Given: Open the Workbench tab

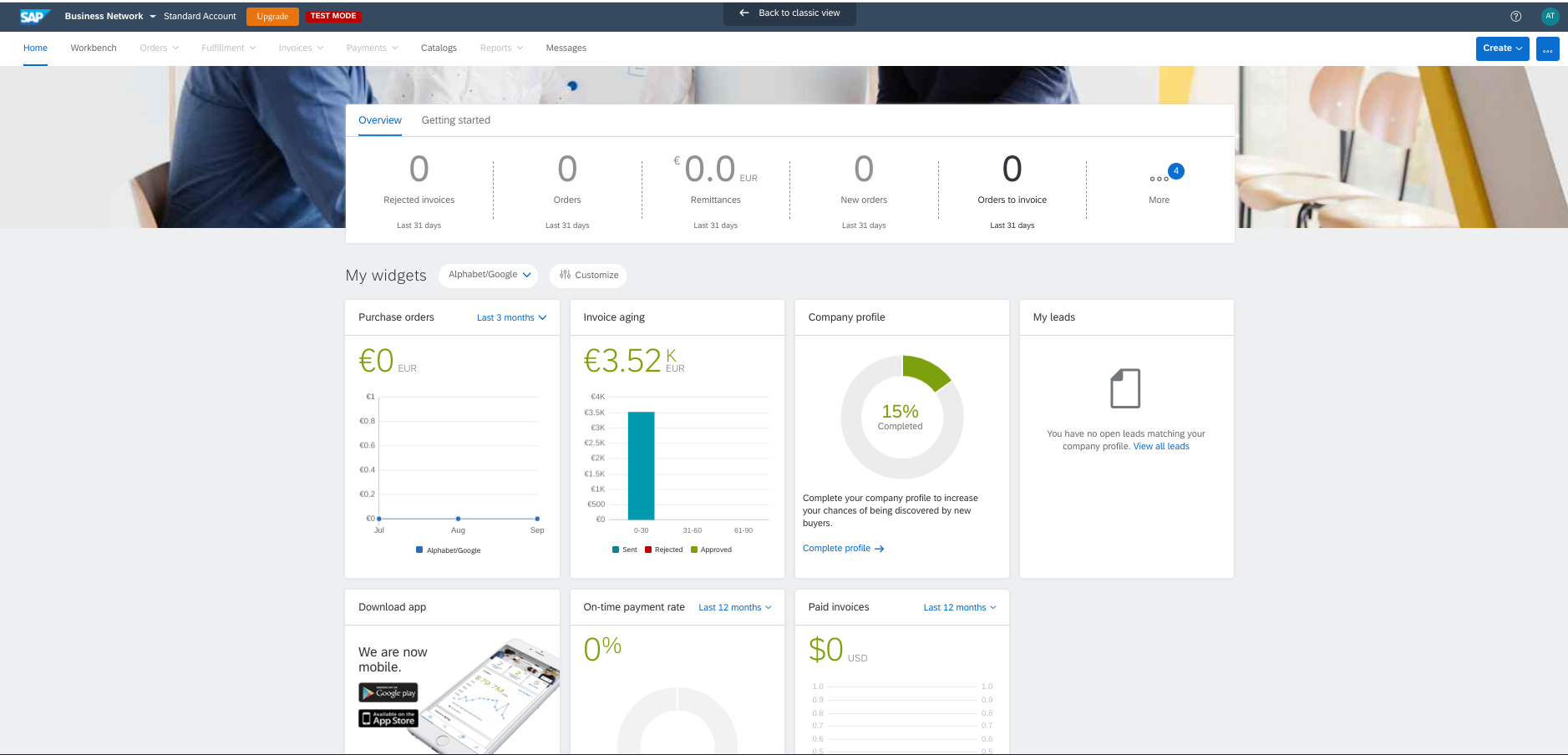Looking at the screenshot, I should click(94, 48).
